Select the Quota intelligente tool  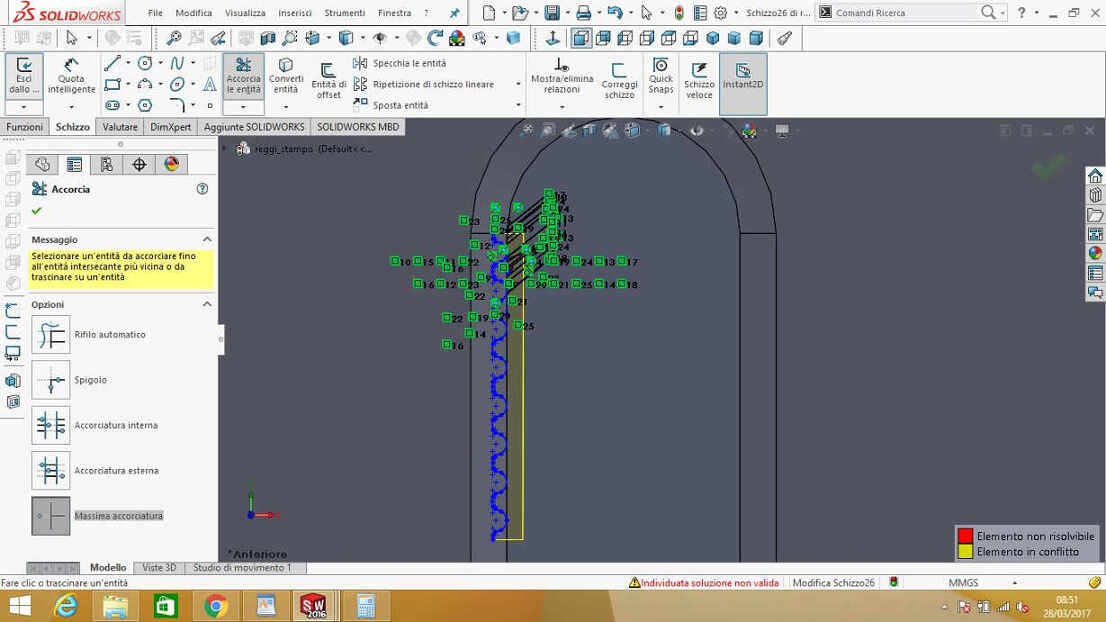coord(71,76)
